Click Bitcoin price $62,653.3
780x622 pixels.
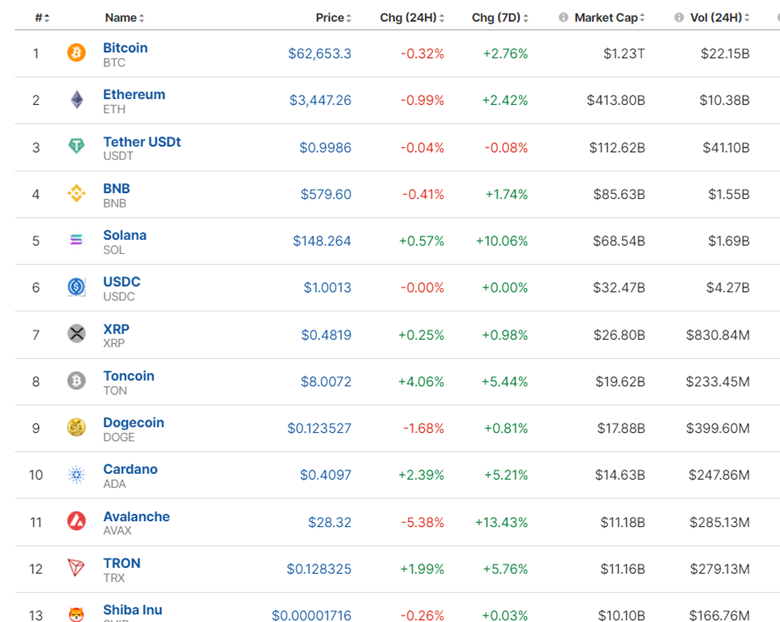coord(320,53)
